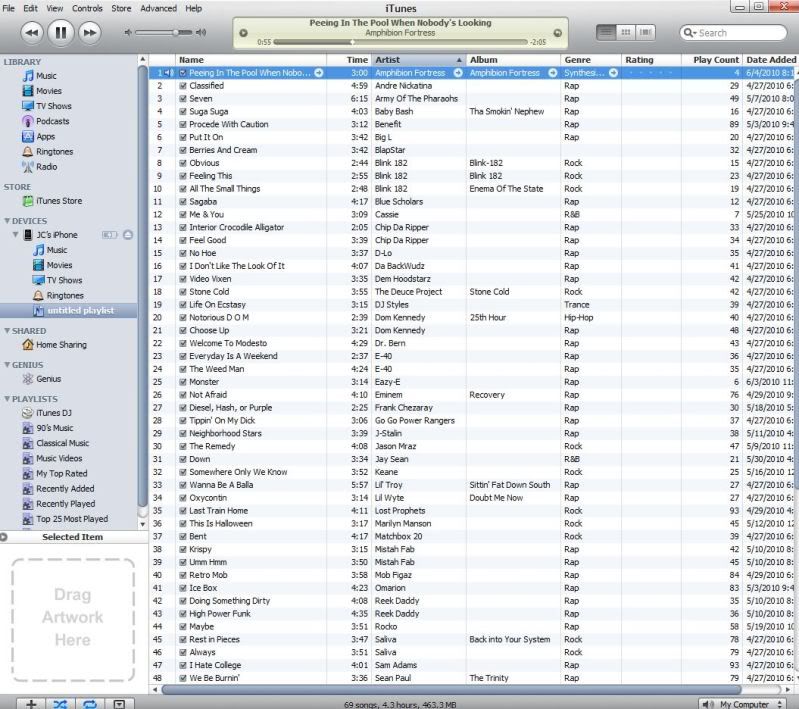Sort songs by Name column
The width and height of the screenshot is (799, 709).
tap(251, 60)
